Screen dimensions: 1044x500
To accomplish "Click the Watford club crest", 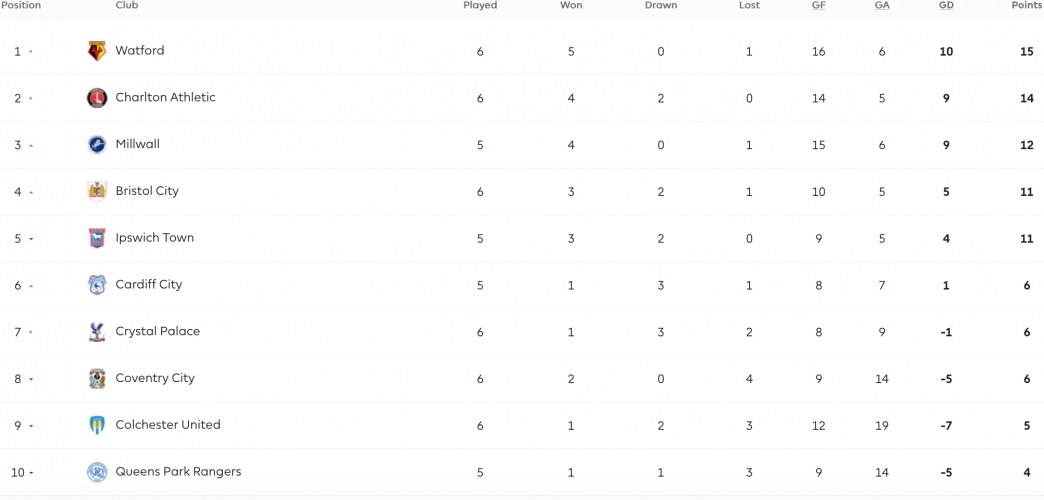I will pos(97,51).
